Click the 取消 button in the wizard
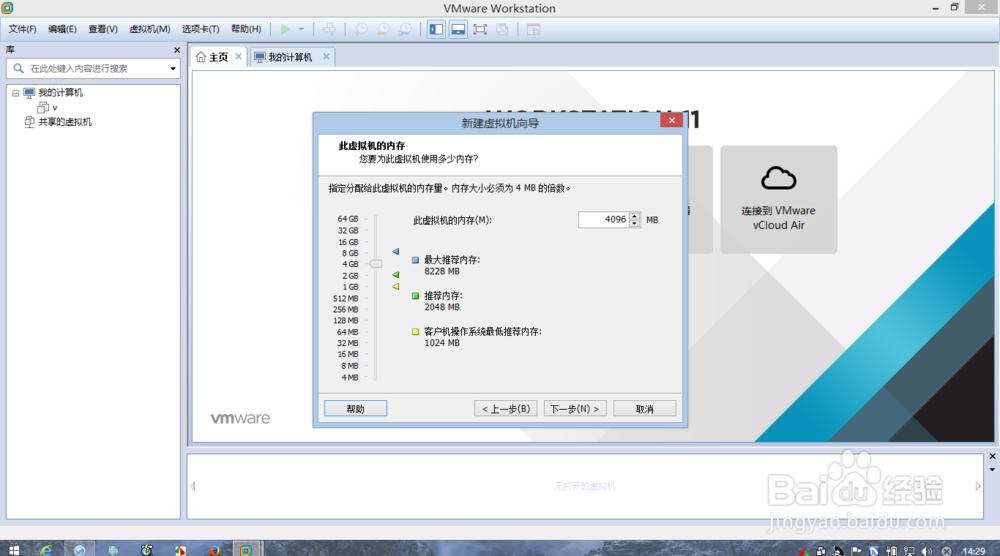 click(x=645, y=409)
